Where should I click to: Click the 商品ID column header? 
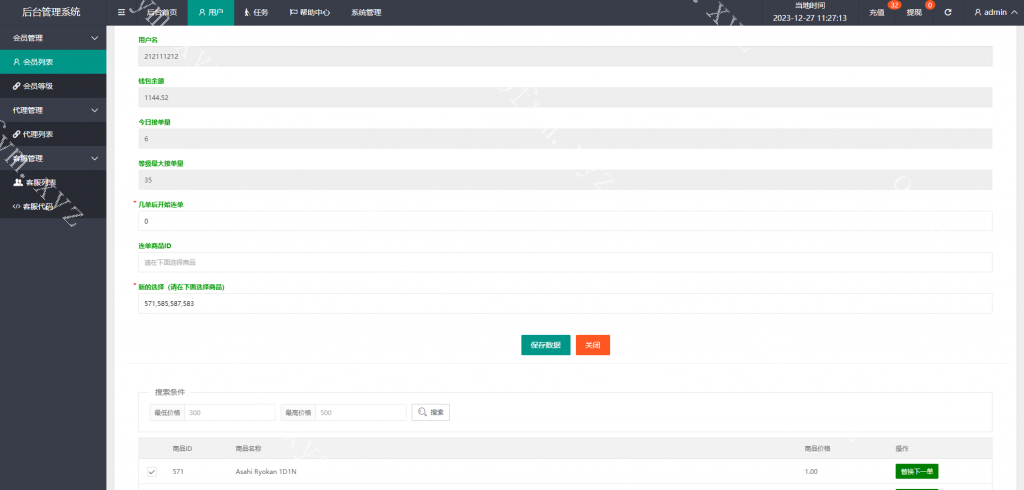click(182, 449)
